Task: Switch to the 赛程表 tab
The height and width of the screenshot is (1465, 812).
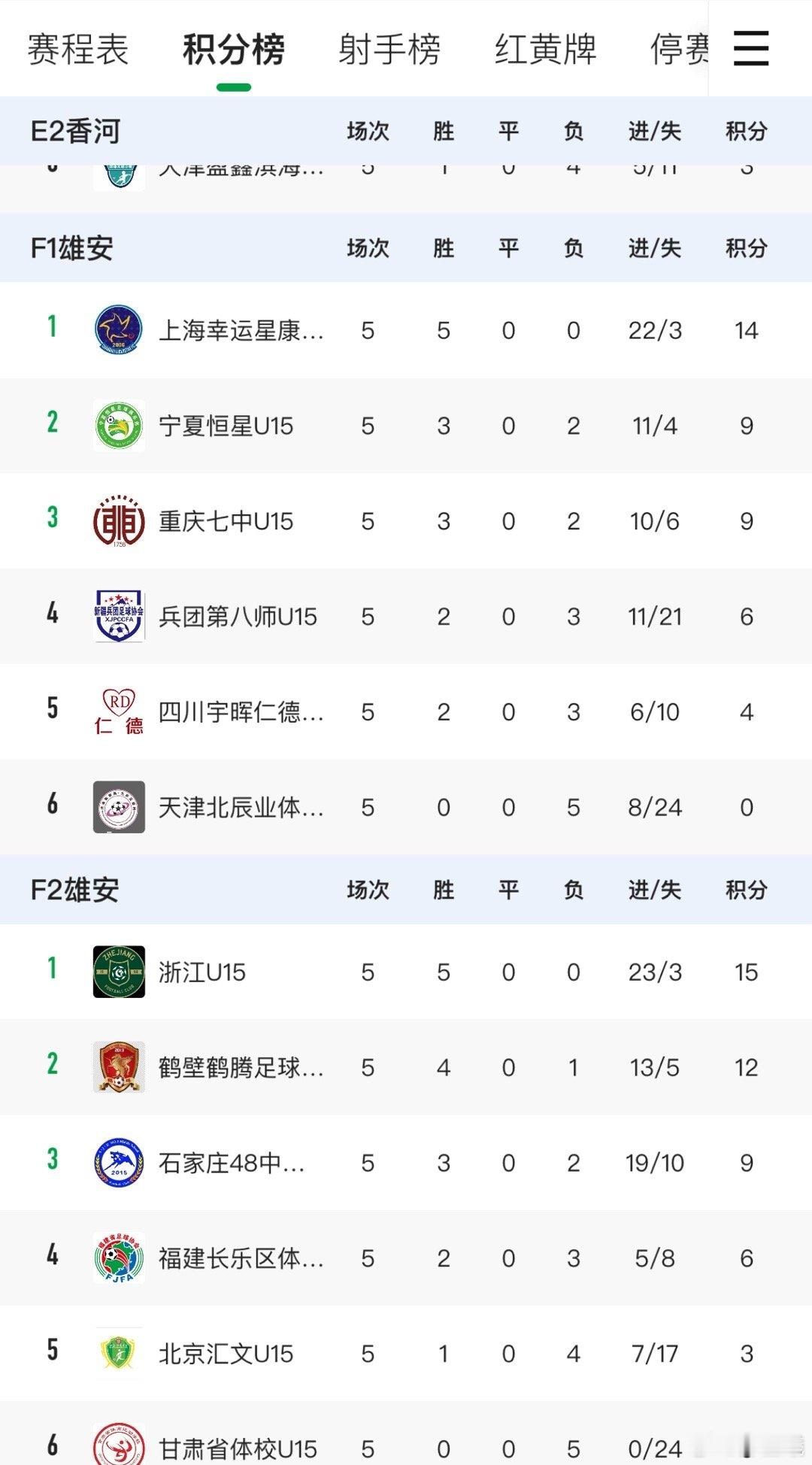Action: [x=77, y=50]
